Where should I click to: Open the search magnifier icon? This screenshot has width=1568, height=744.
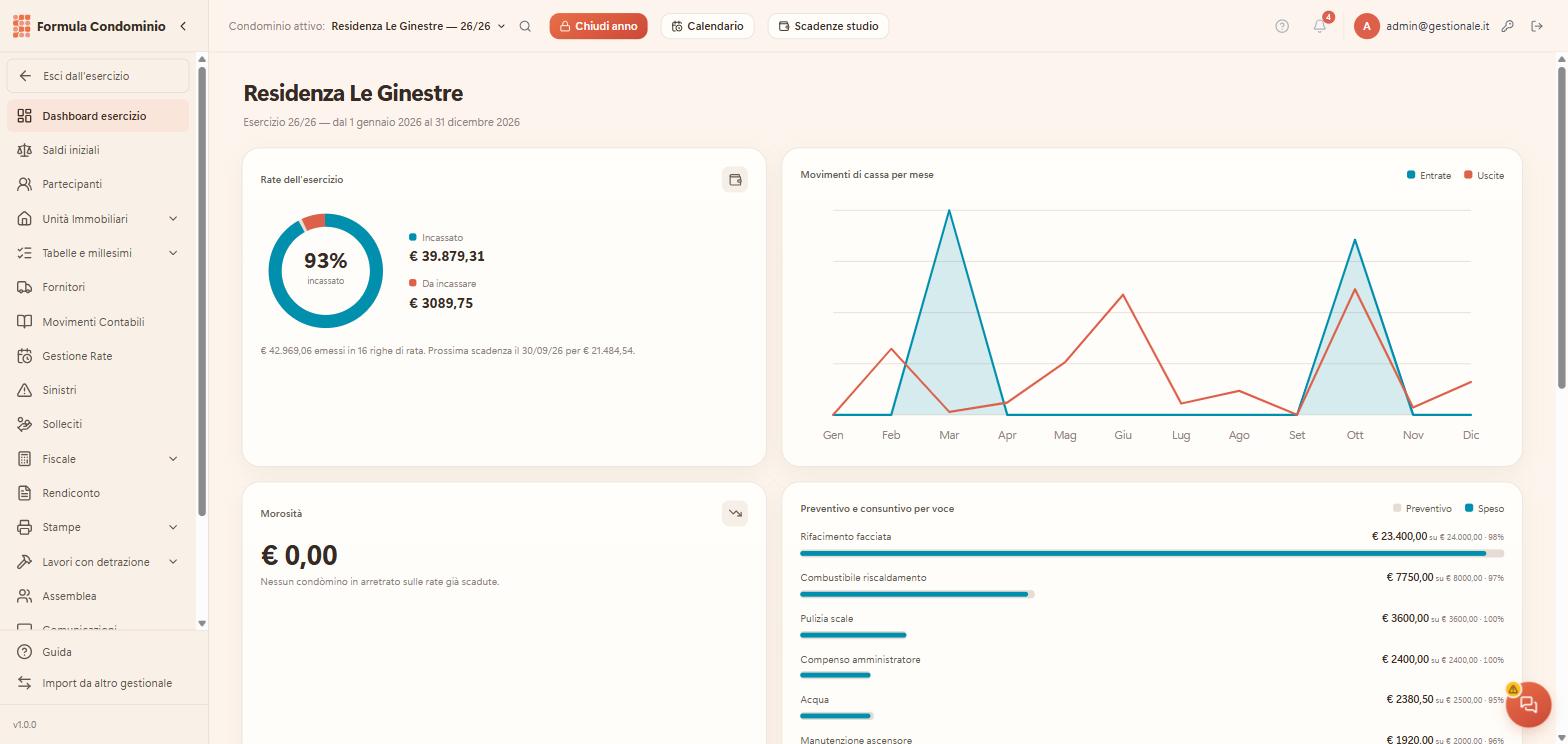(x=525, y=26)
